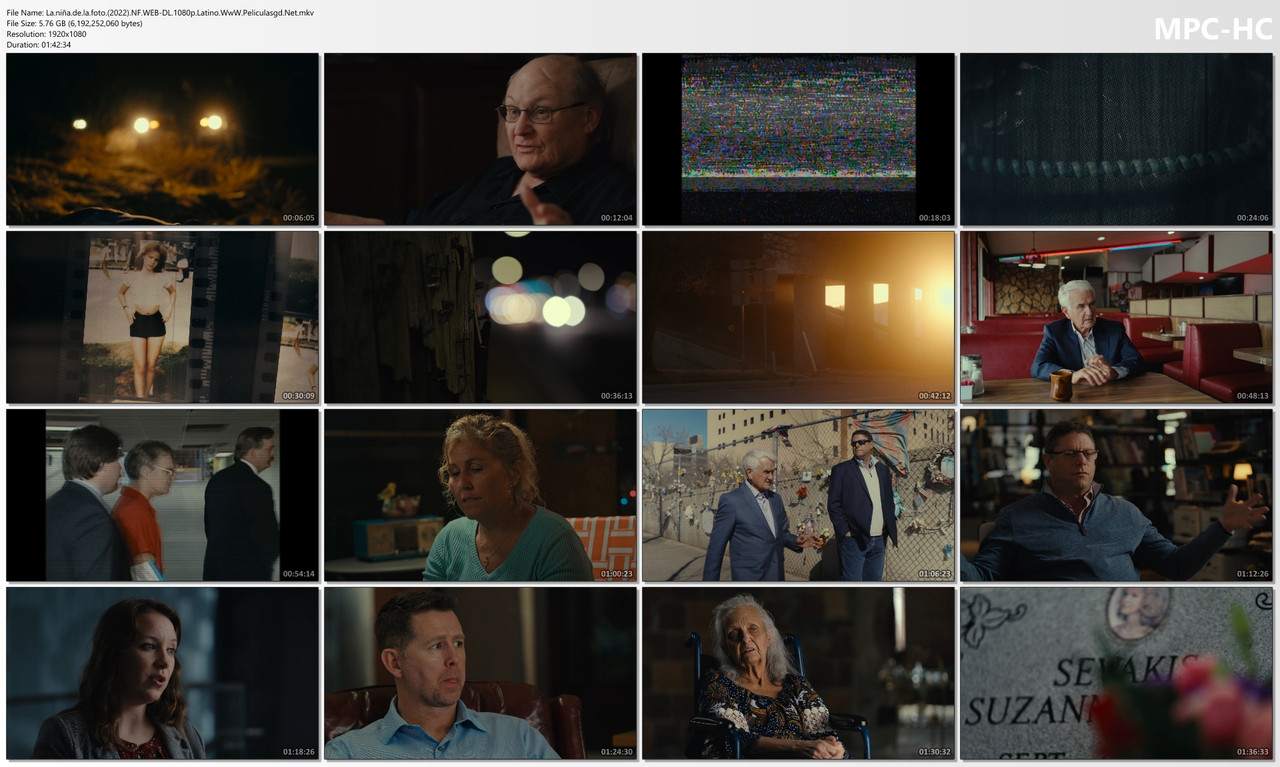Click the File Size 5.76 GB line
Viewport: 1280px width, 767px height.
[74, 23]
